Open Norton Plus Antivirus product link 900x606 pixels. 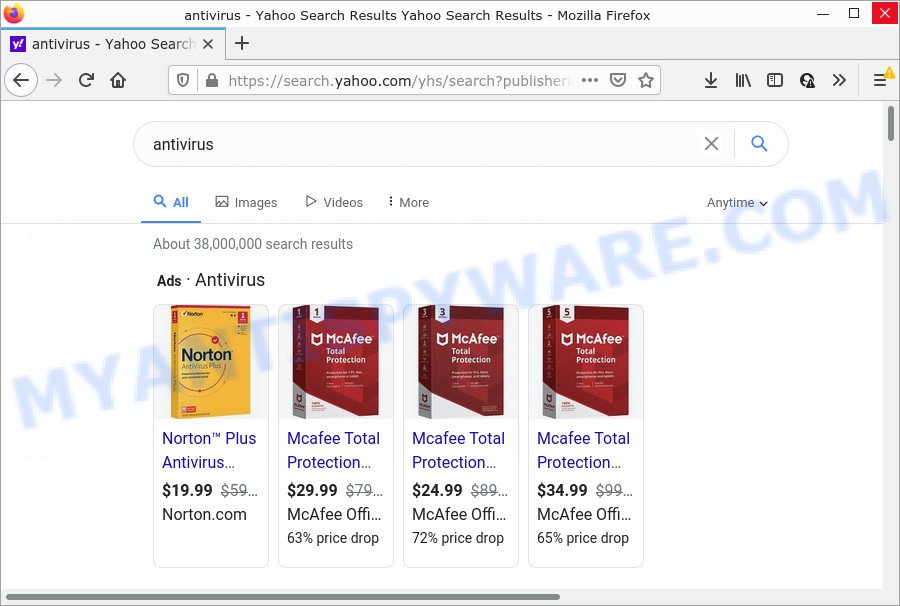coord(209,450)
